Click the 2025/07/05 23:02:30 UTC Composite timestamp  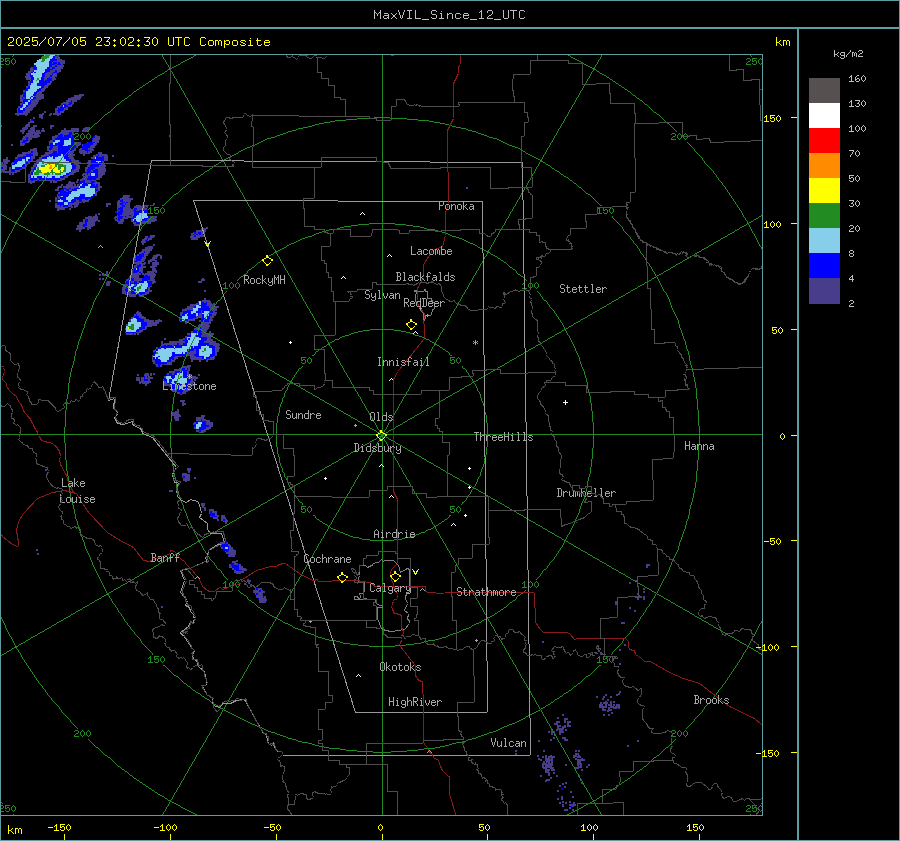click(138, 42)
